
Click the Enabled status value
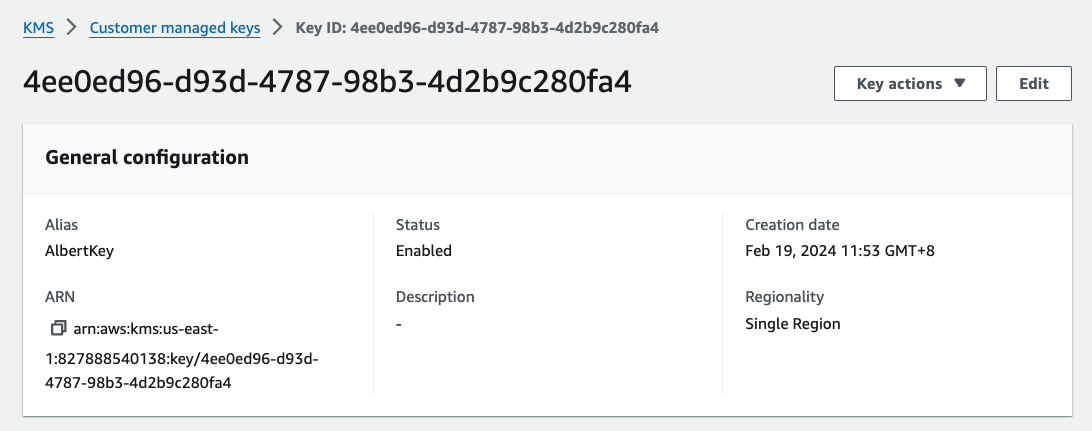coord(423,251)
